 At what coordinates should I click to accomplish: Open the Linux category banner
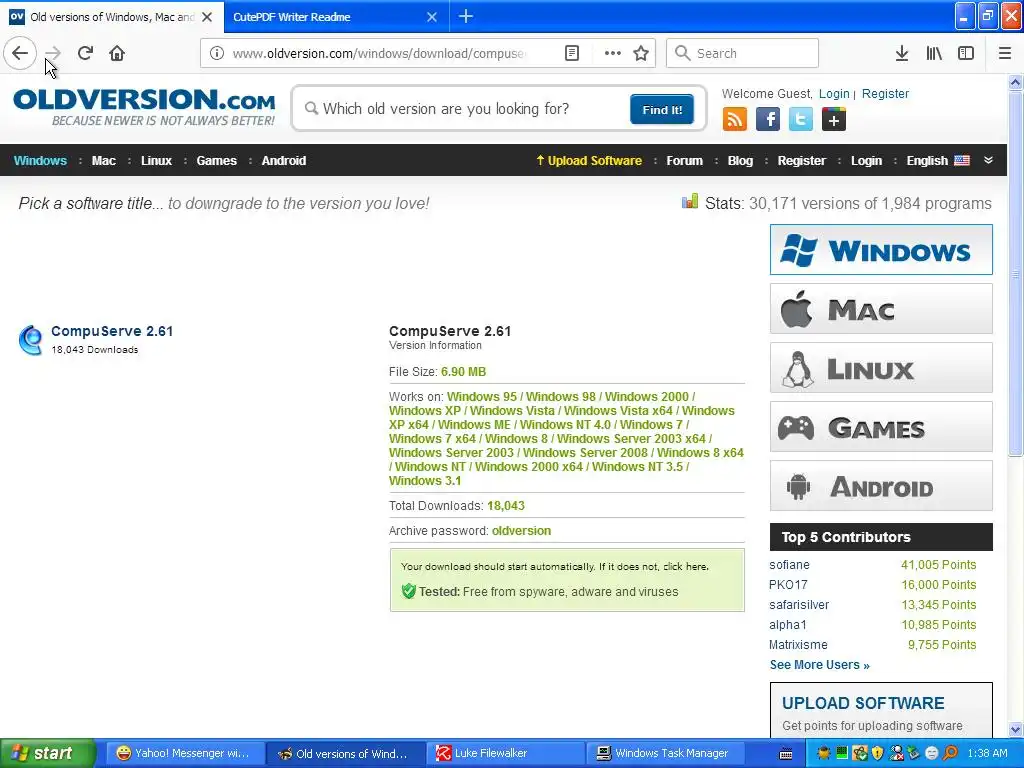click(881, 368)
